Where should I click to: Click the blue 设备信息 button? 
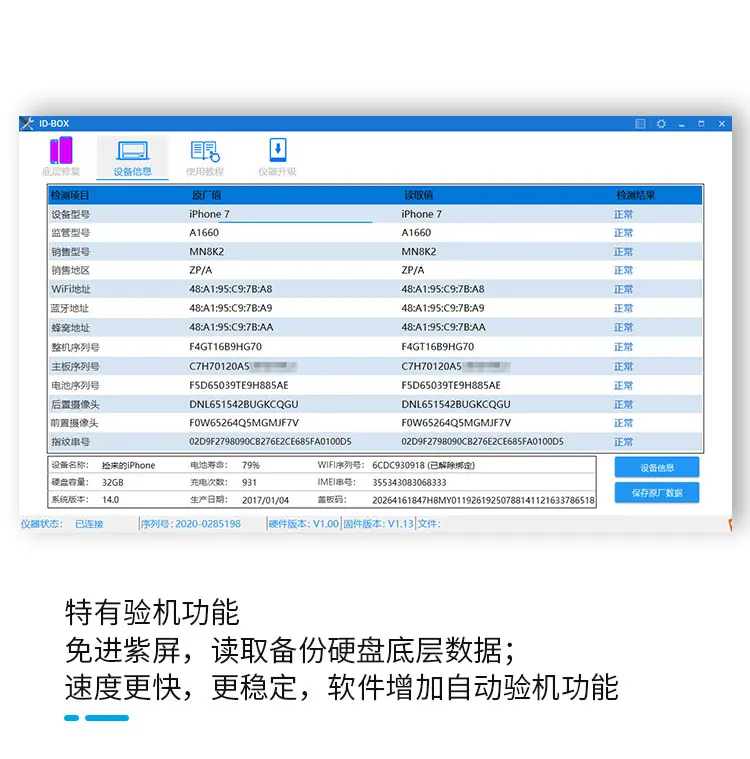657,468
